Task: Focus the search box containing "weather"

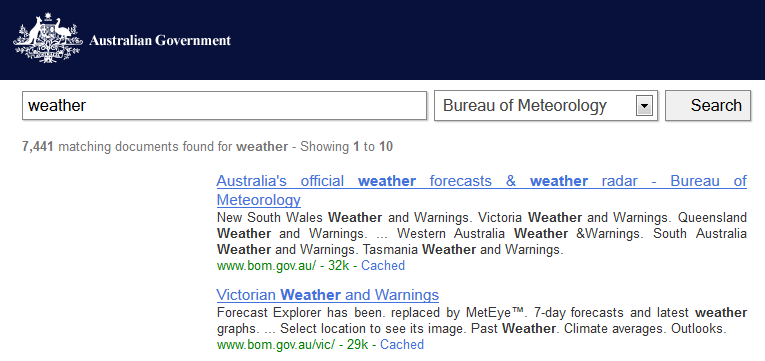Action: coord(224,105)
